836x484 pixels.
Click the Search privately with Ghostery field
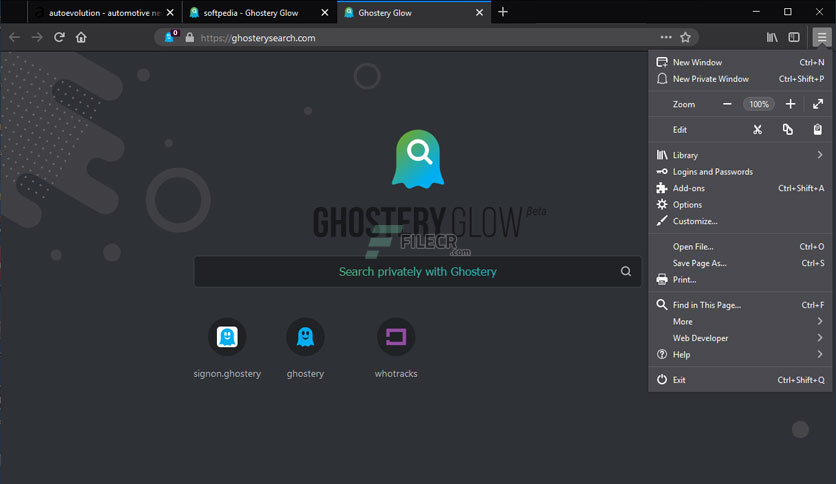pos(418,272)
